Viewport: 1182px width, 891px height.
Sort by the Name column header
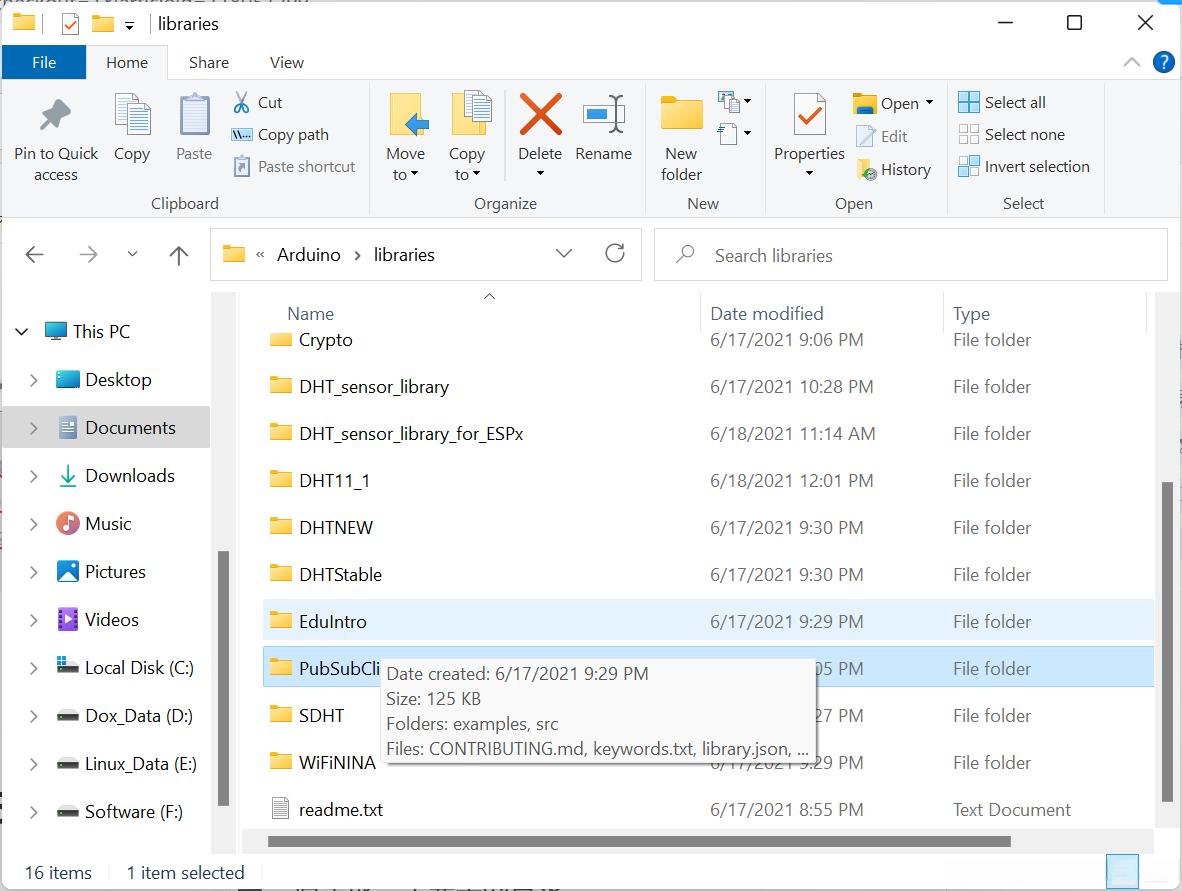point(311,314)
